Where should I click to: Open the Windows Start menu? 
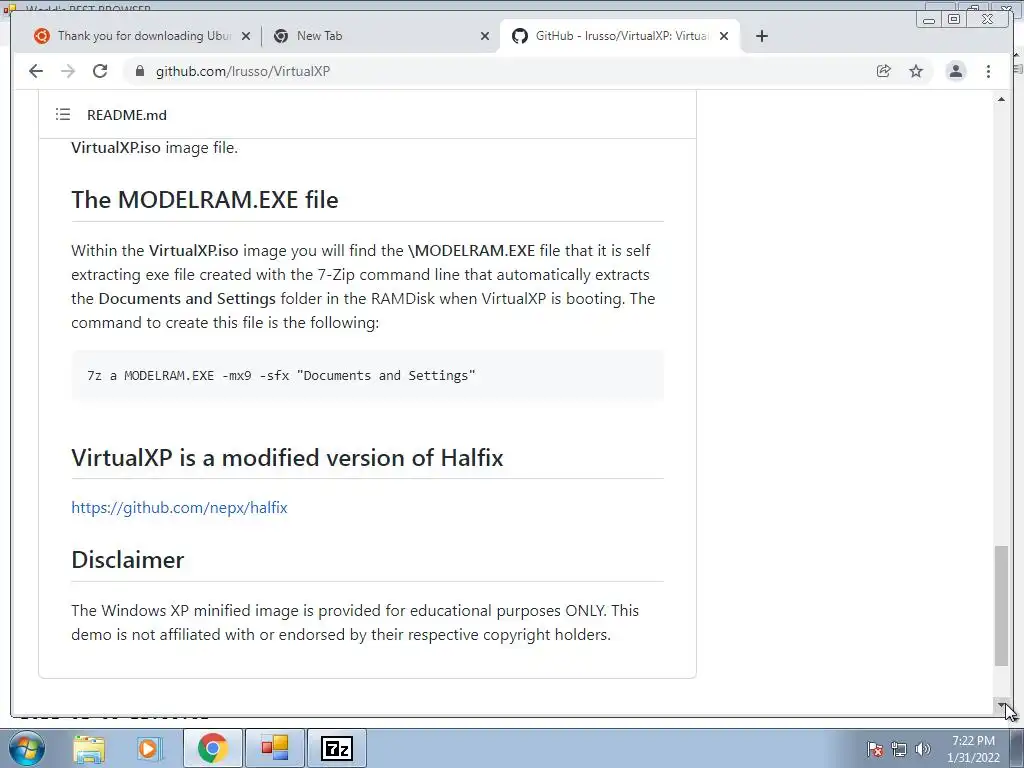click(x=27, y=748)
